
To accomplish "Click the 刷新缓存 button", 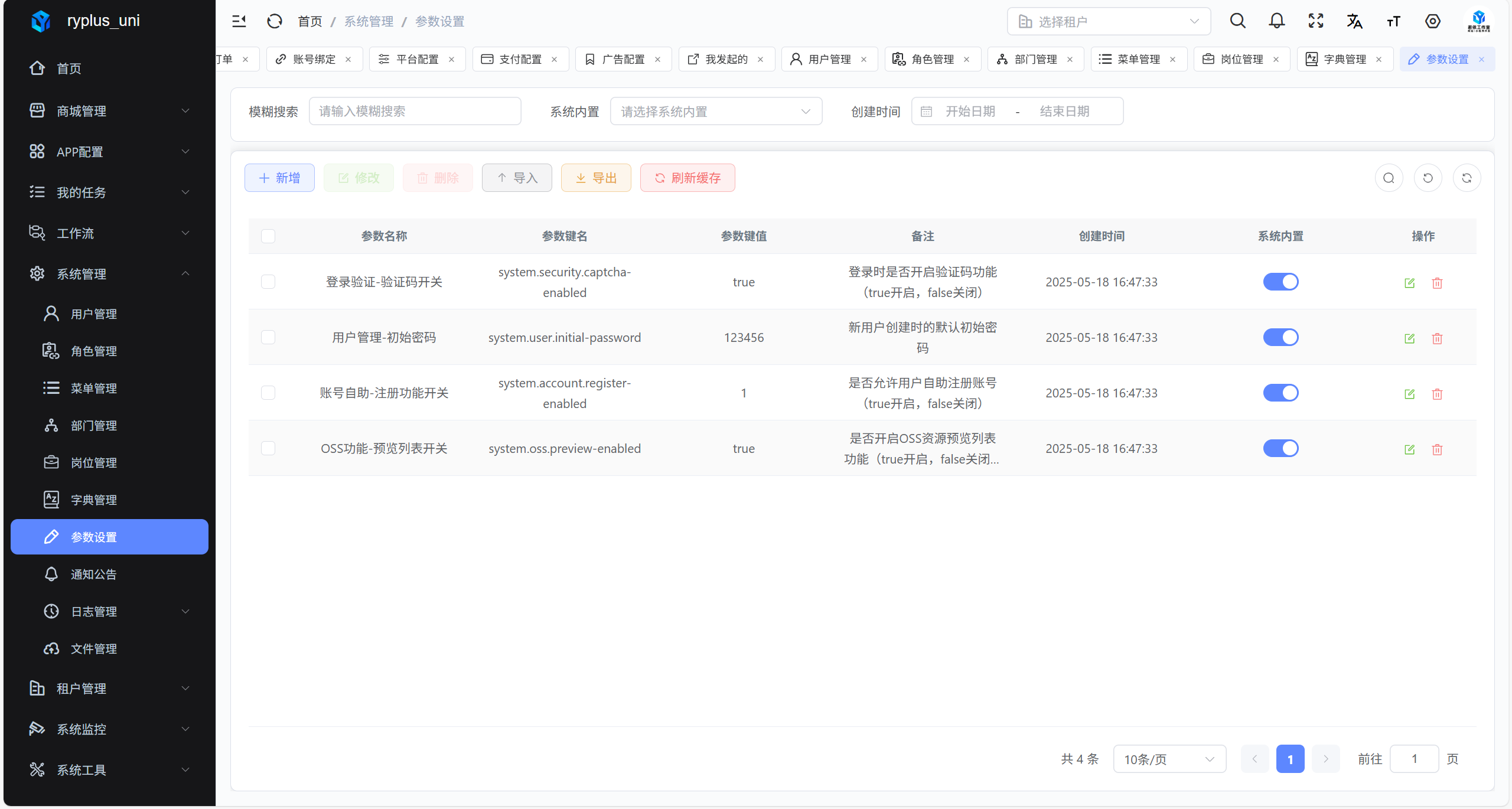I will (x=687, y=178).
